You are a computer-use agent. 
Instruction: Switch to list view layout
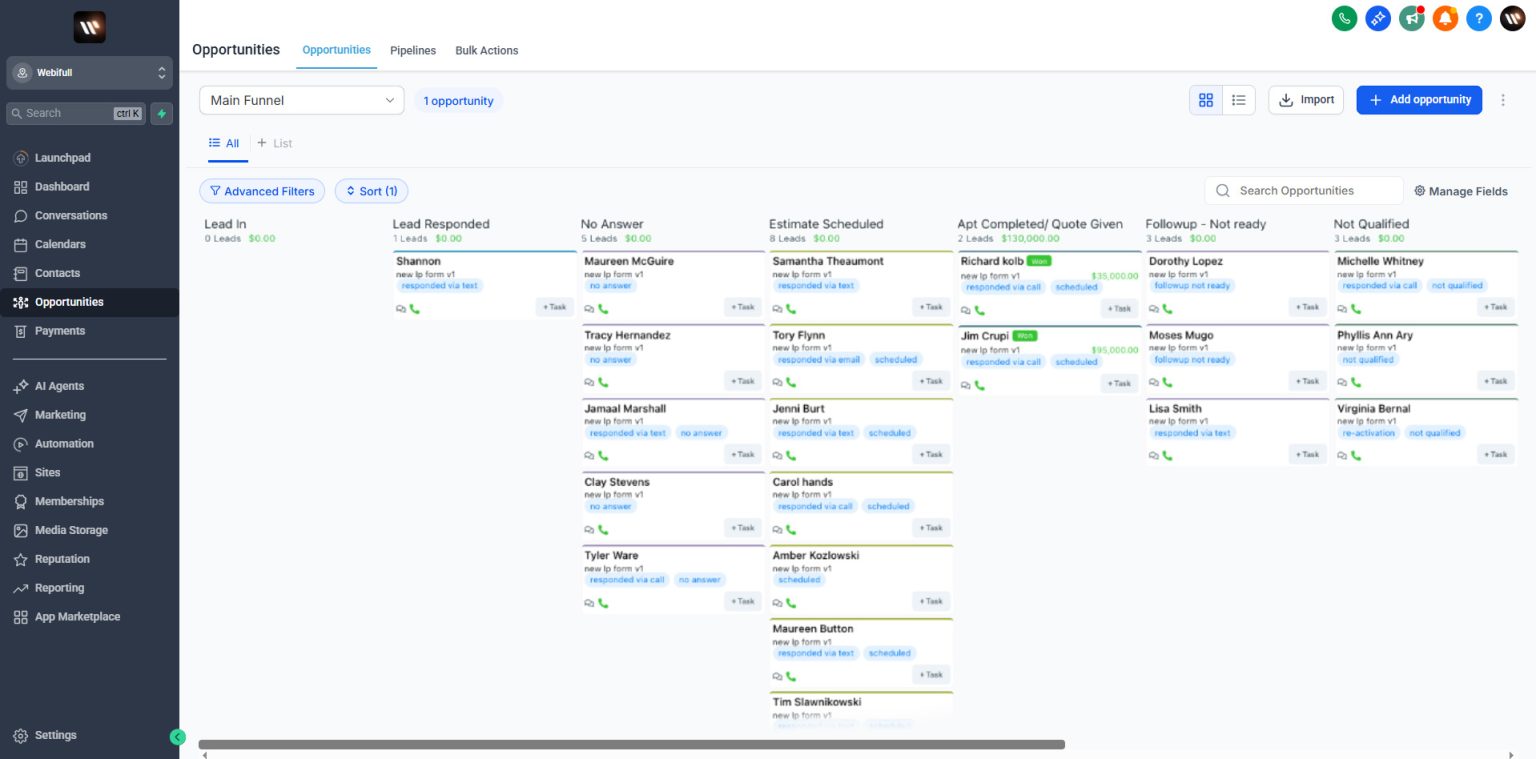point(1239,100)
